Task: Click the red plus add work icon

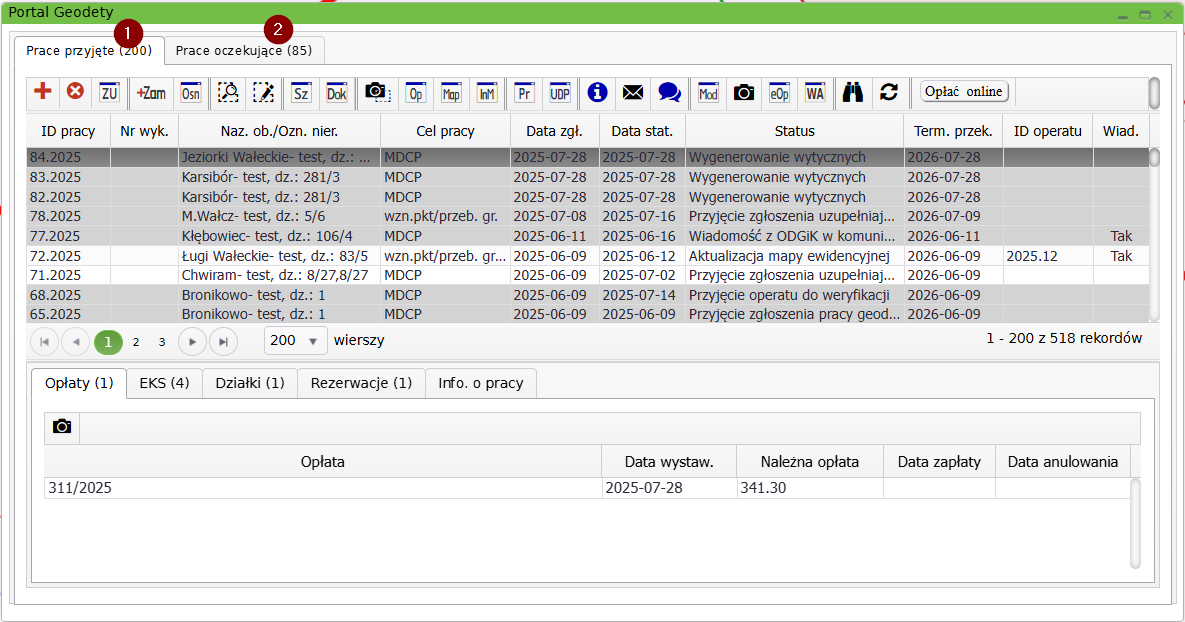Action: [x=43, y=92]
